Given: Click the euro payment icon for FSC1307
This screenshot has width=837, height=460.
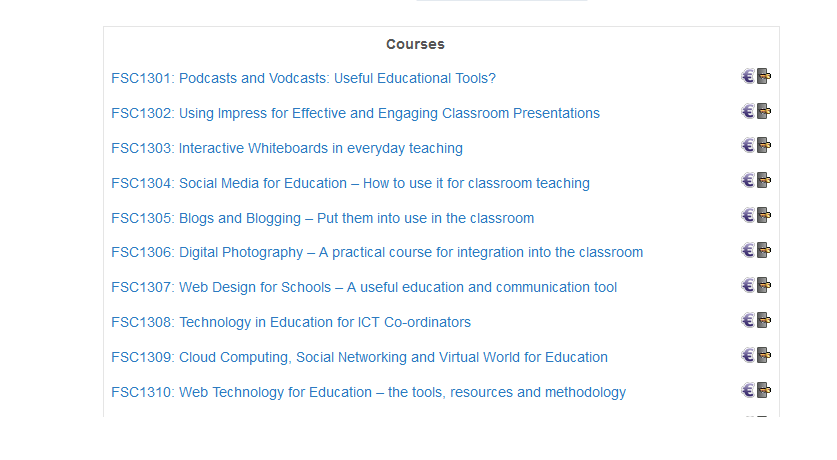Looking at the screenshot, I should coord(748,286).
